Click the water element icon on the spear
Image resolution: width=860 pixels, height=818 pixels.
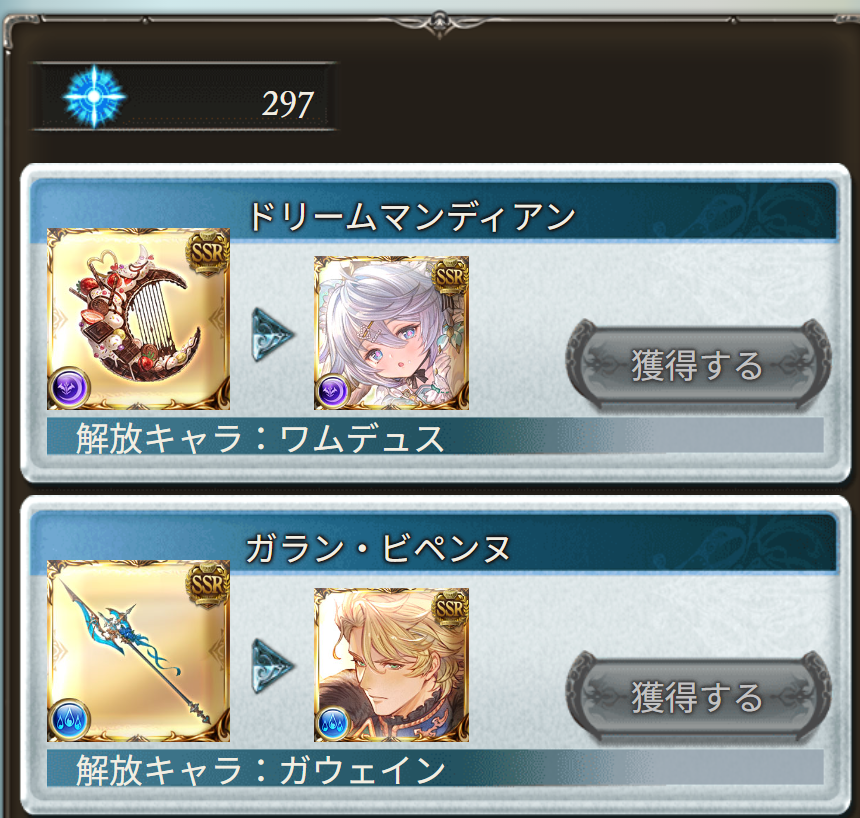tap(69, 719)
